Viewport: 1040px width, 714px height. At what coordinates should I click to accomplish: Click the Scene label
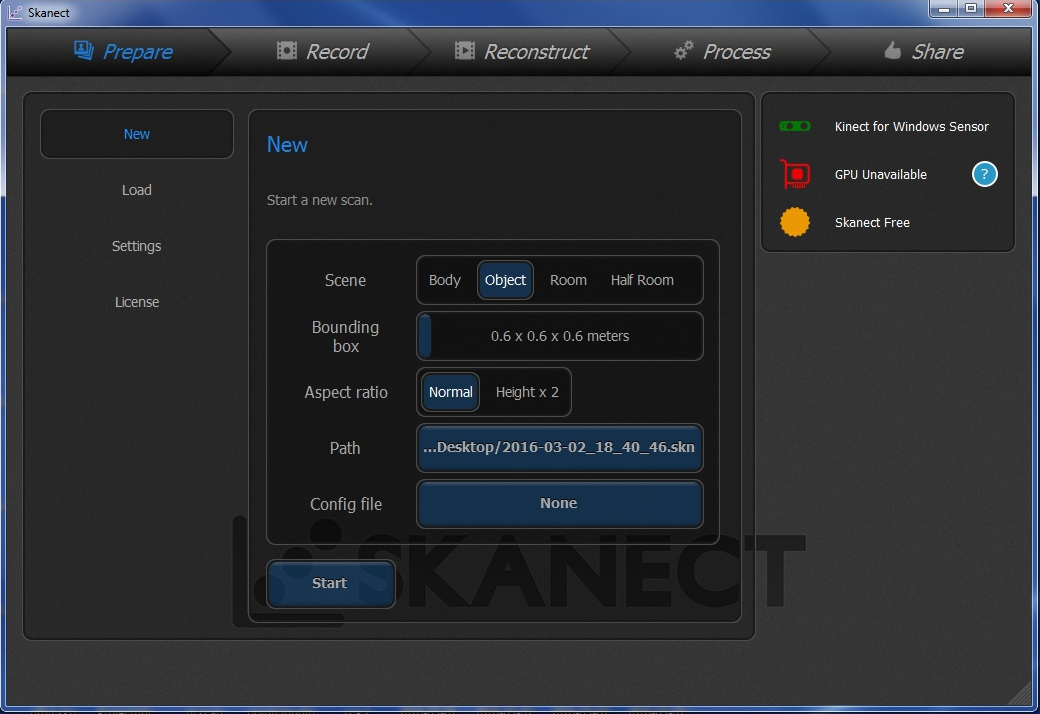[x=345, y=280]
